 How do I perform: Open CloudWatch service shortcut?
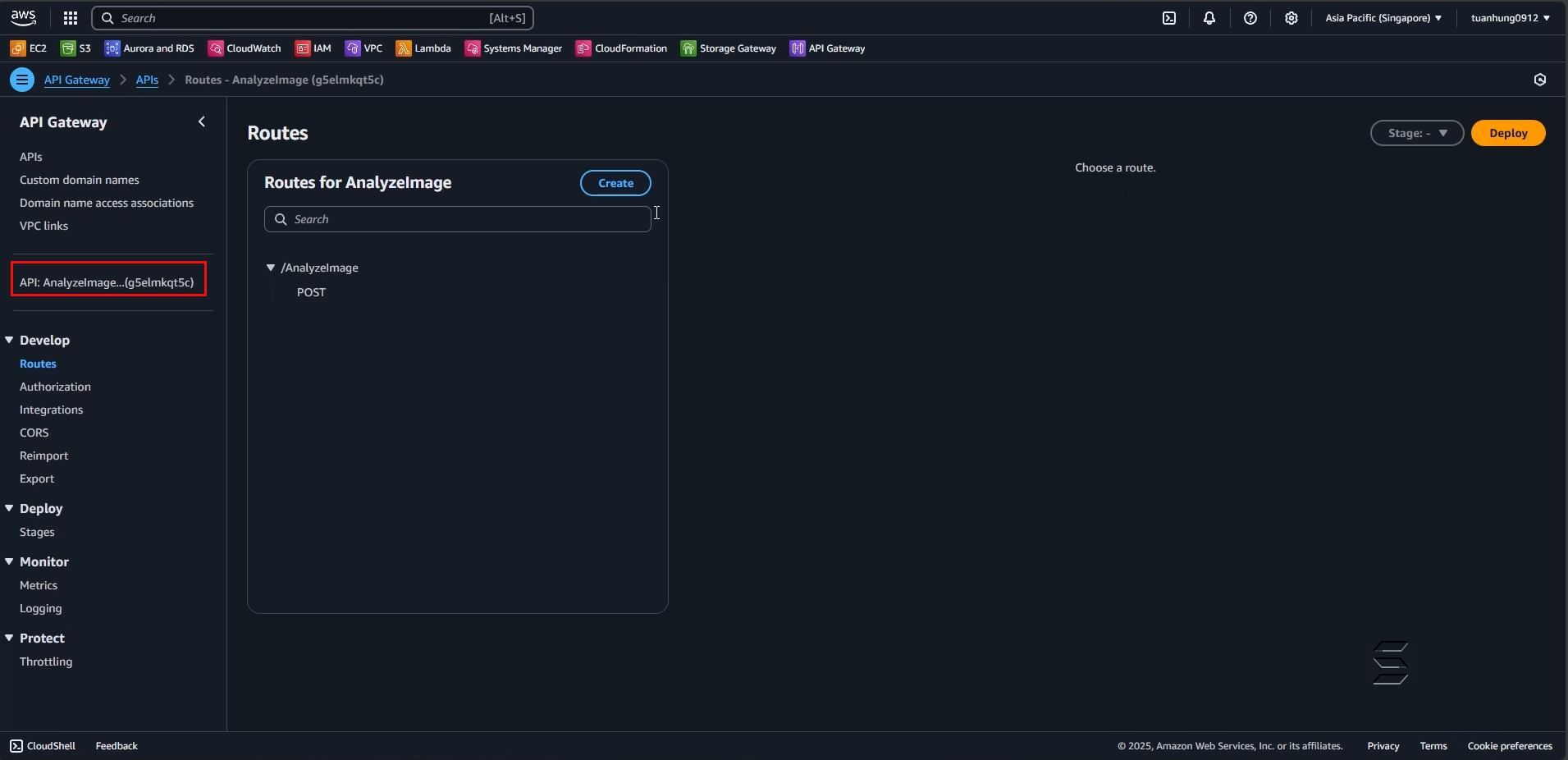tap(245, 48)
